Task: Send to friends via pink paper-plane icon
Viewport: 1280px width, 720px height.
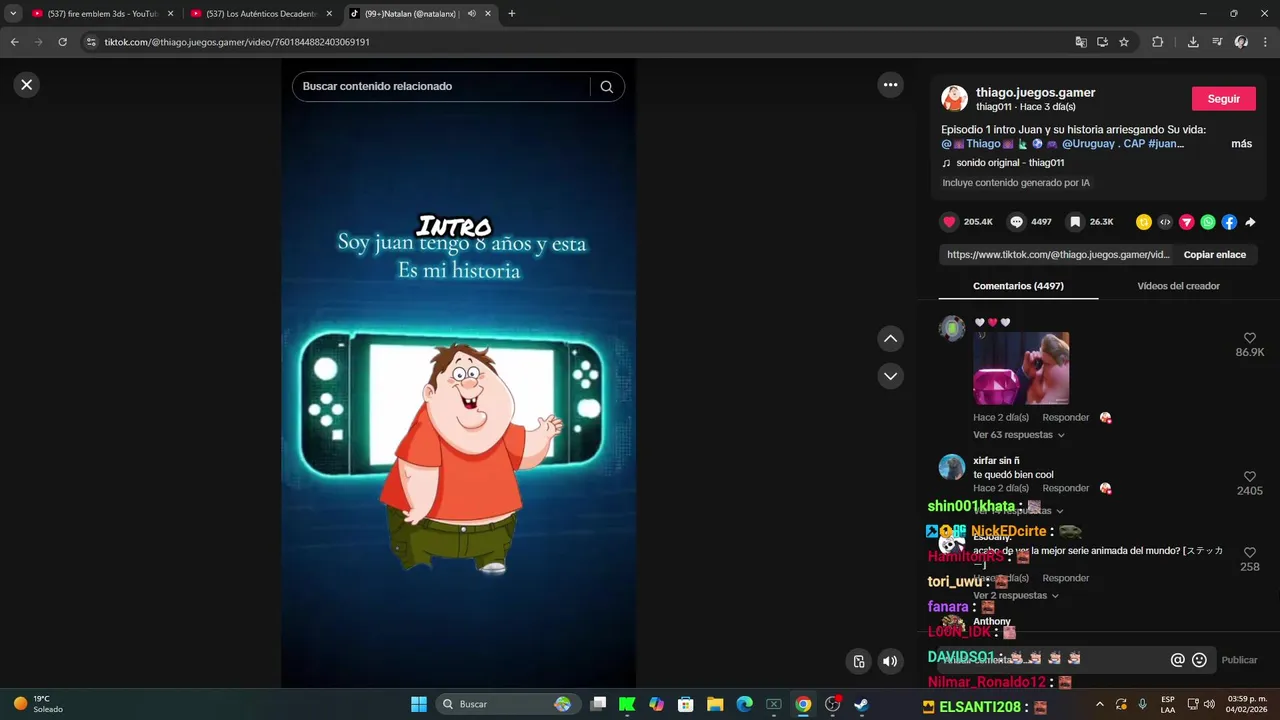Action: pos(1187,222)
